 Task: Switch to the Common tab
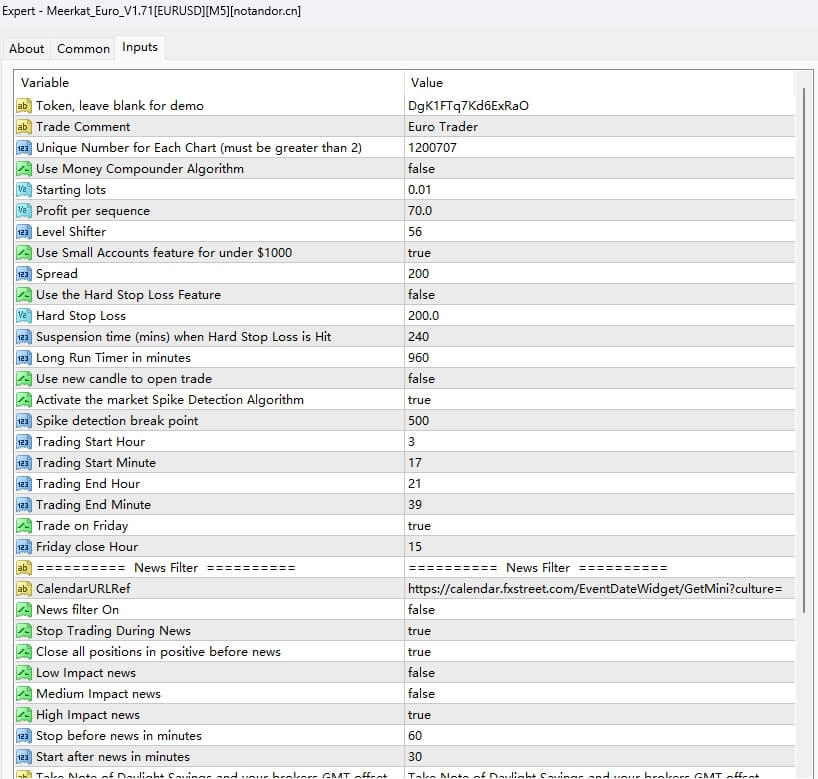83,48
